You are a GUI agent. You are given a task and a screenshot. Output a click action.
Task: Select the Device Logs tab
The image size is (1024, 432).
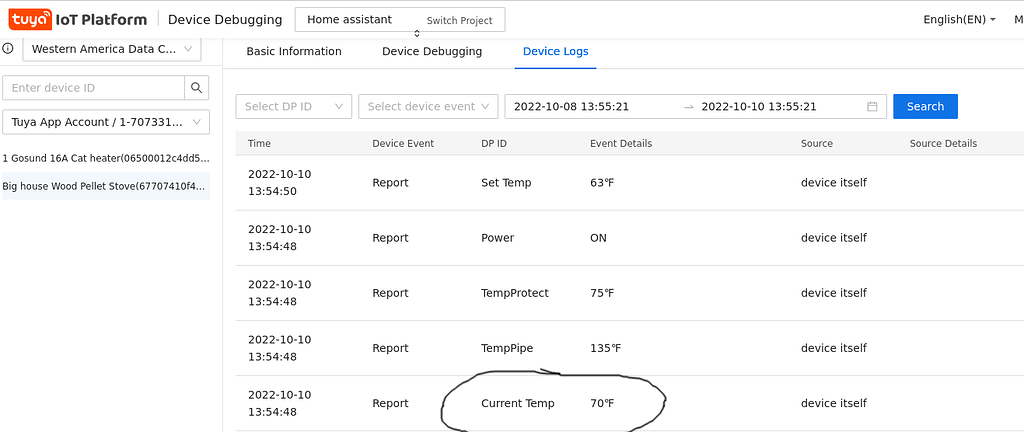[556, 52]
